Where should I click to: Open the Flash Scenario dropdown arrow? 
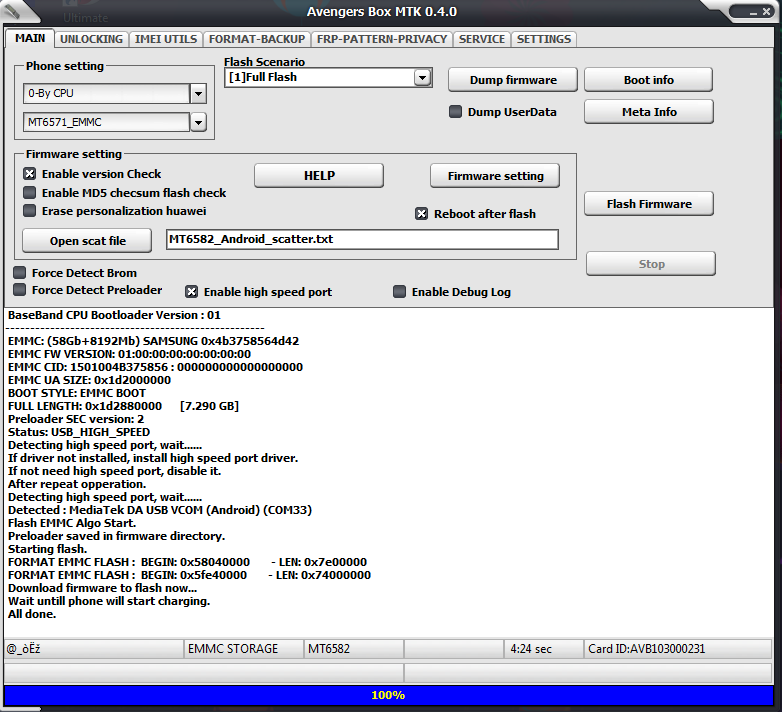pyautogui.click(x=422, y=77)
